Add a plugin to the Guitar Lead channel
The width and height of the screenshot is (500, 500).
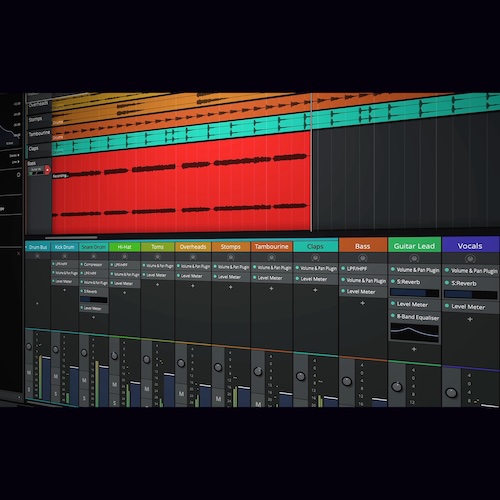414,349
